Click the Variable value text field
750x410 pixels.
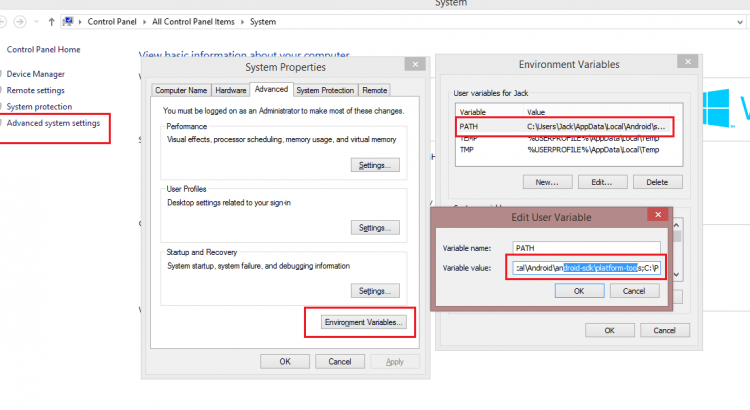pyautogui.click(x=587, y=268)
